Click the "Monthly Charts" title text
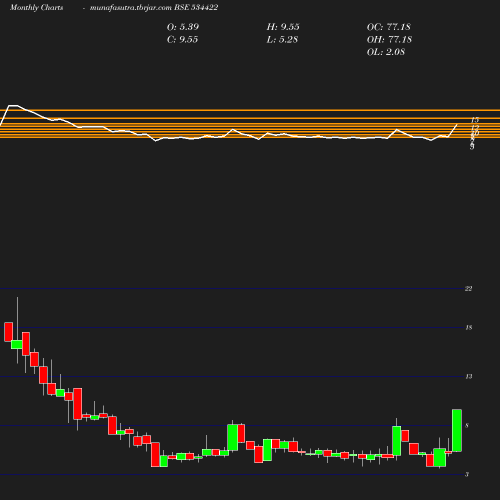500x500 pixels. coord(36,7)
